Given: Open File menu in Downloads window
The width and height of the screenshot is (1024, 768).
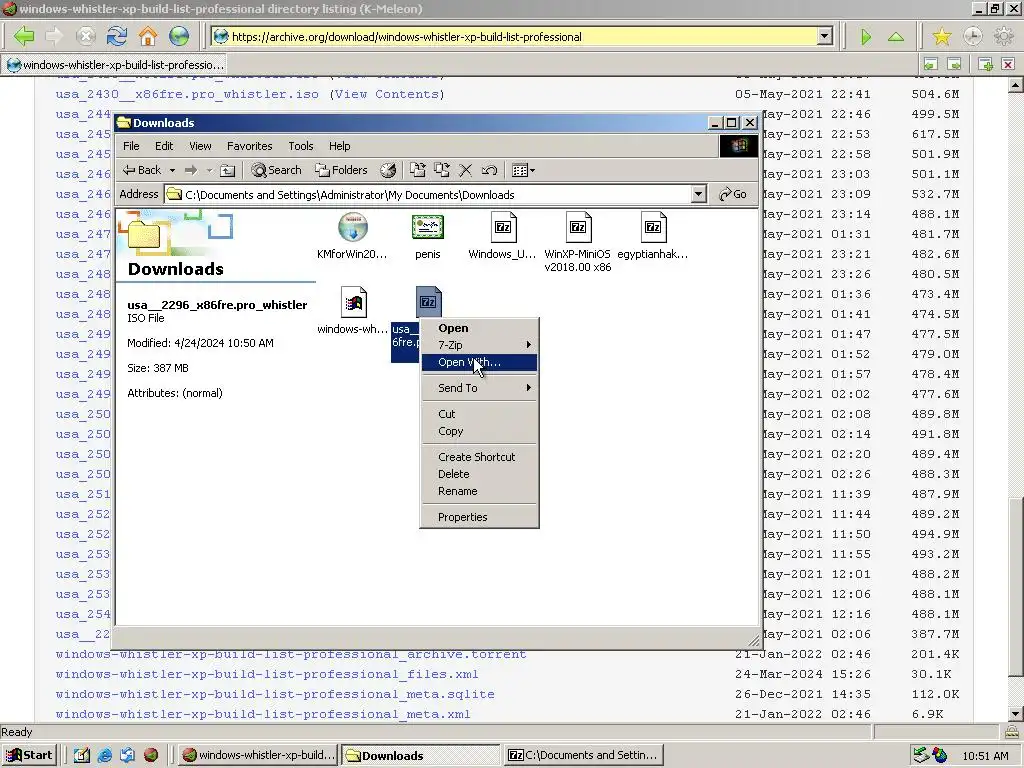Looking at the screenshot, I should (x=131, y=146).
